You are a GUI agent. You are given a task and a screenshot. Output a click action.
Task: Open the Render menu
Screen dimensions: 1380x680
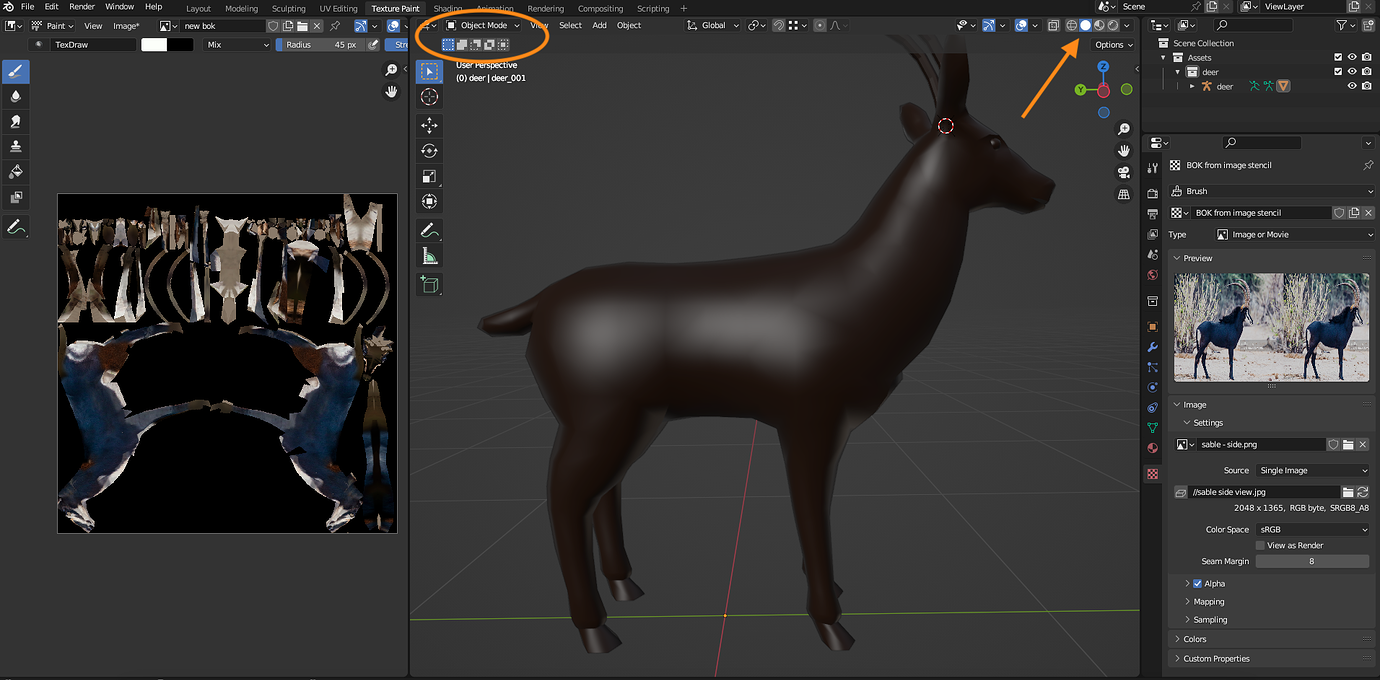82,7
